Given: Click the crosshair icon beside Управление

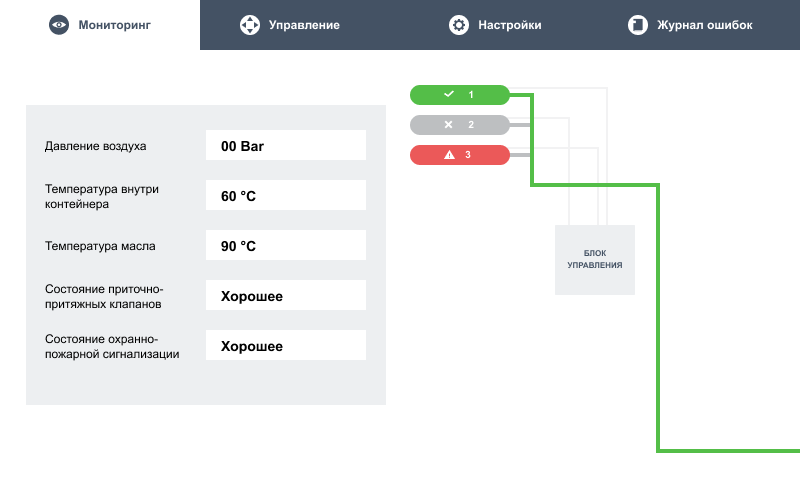Looking at the screenshot, I should pos(249,25).
